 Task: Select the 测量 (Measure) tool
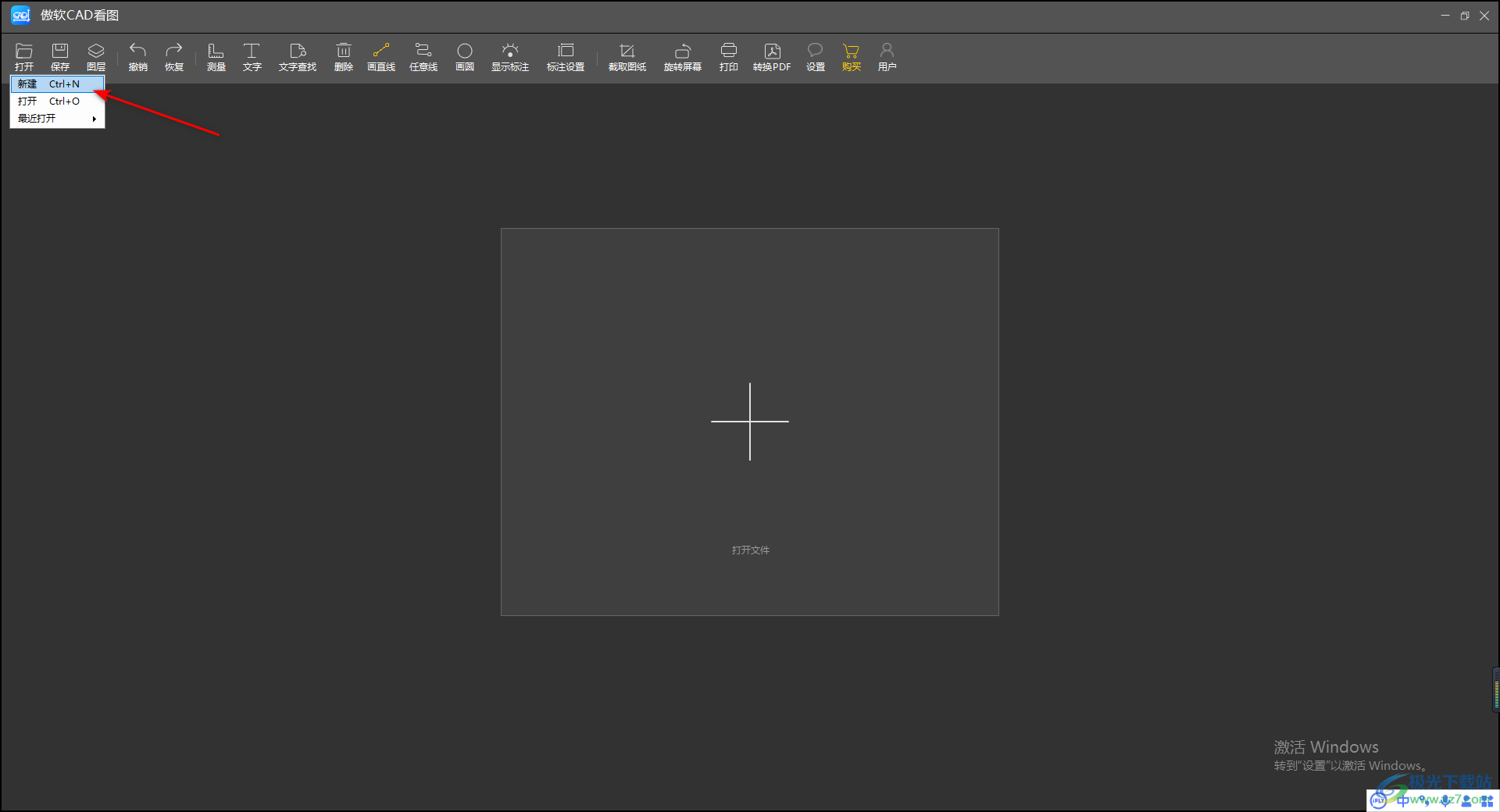pyautogui.click(x=216, y=57)
